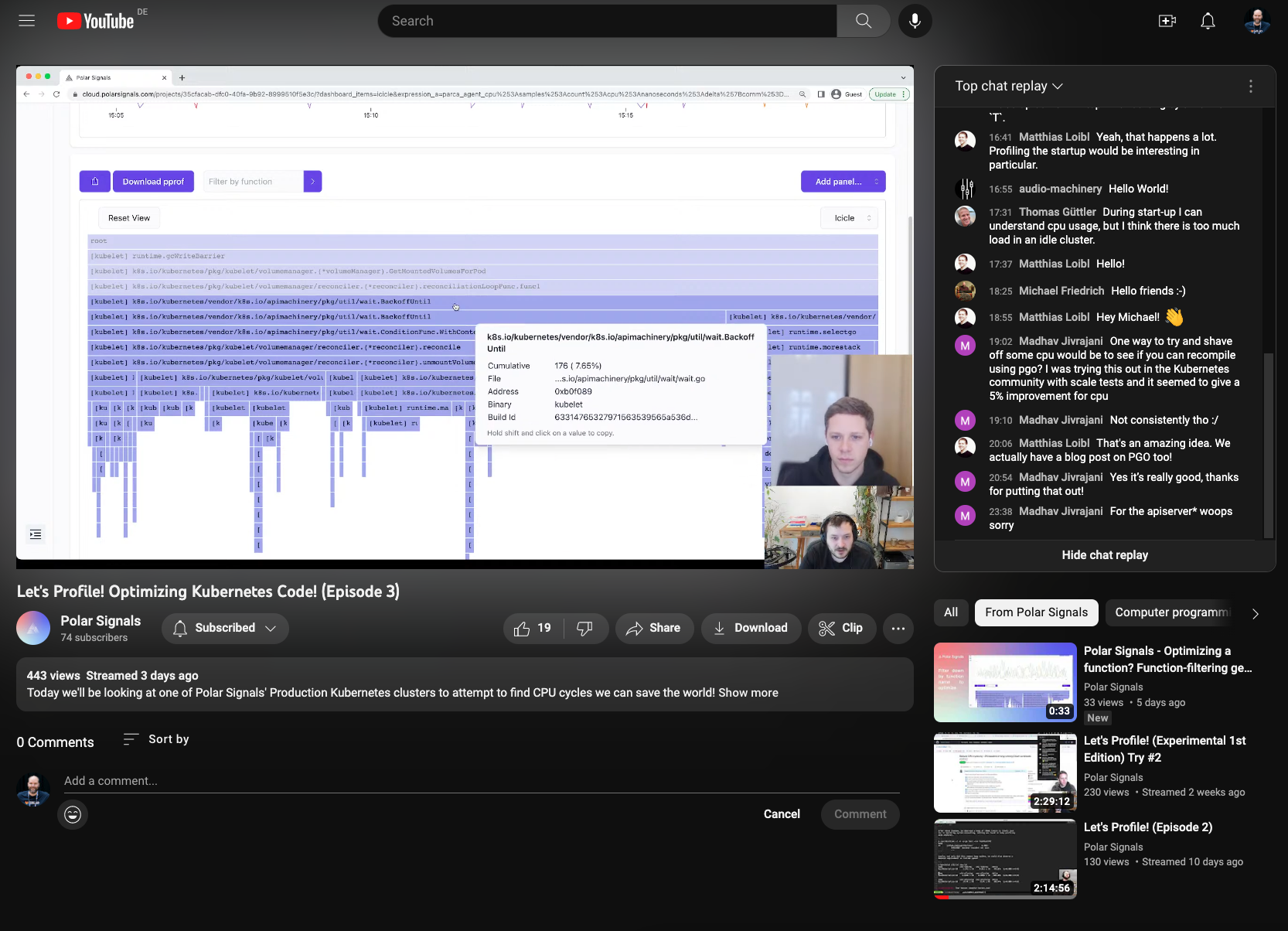Open chat replay three-dot options
1288x931 pixels.
pos(1251,87)
